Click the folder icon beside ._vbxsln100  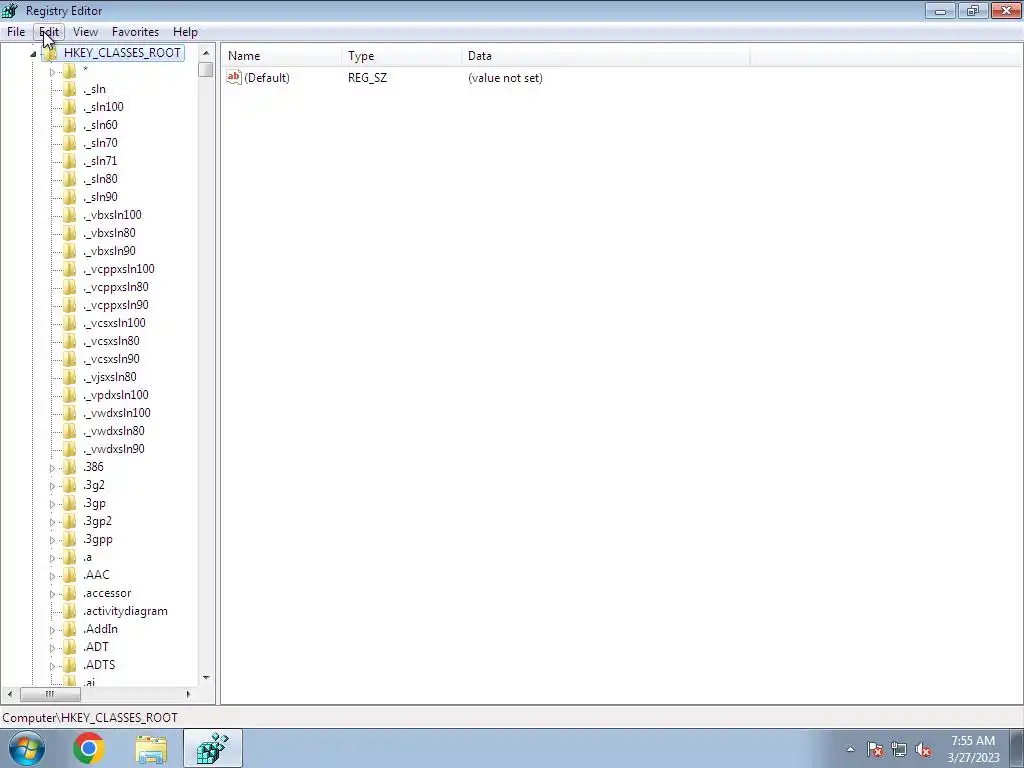pos(70,215)
